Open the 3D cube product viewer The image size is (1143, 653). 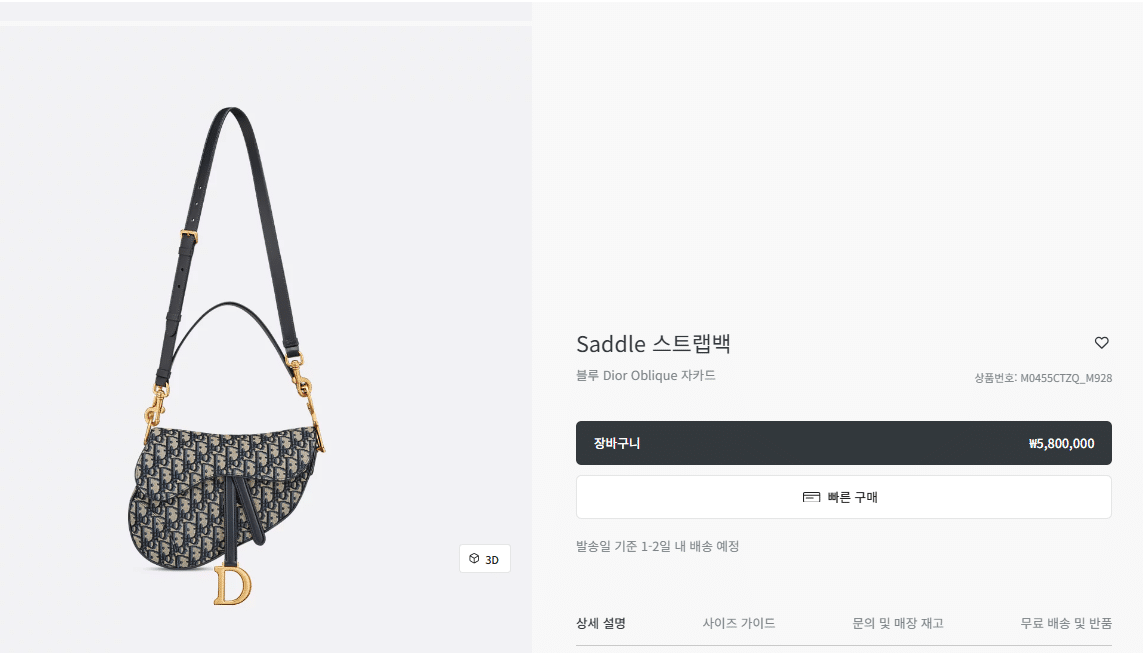485,559
